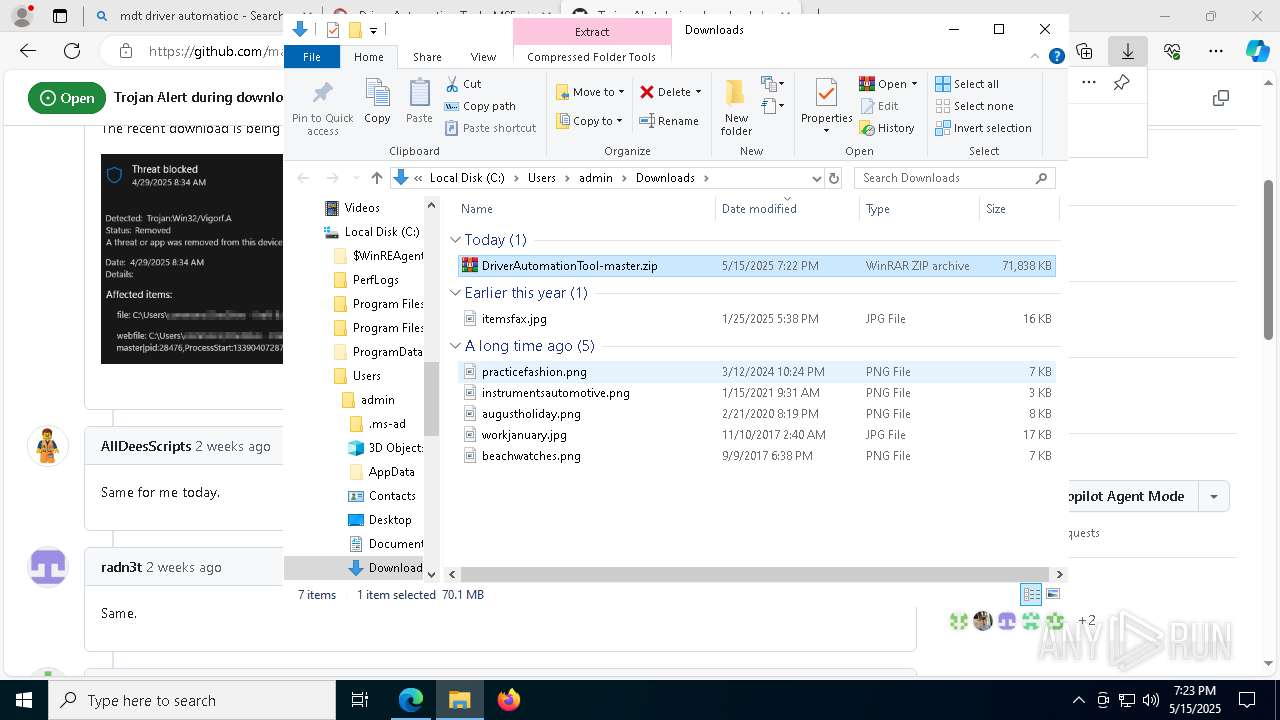The image size is (1280, 720).
Task: Click Copy path in ribbon
Action: point(480,106)
